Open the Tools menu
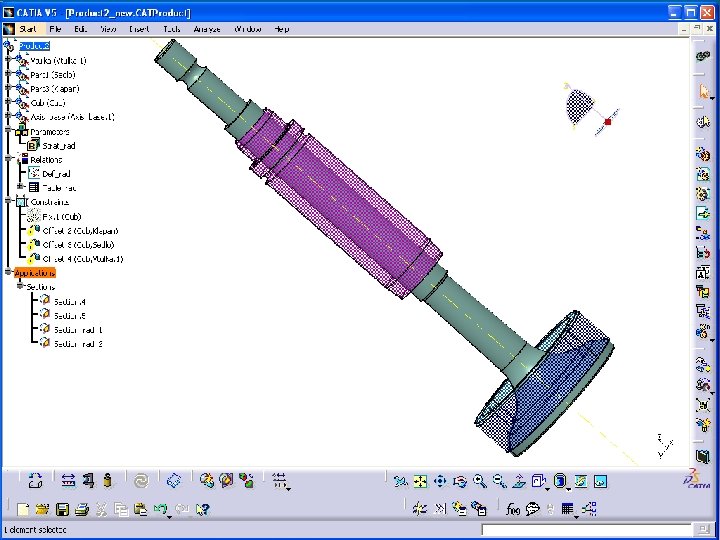 tap(172, 29)
